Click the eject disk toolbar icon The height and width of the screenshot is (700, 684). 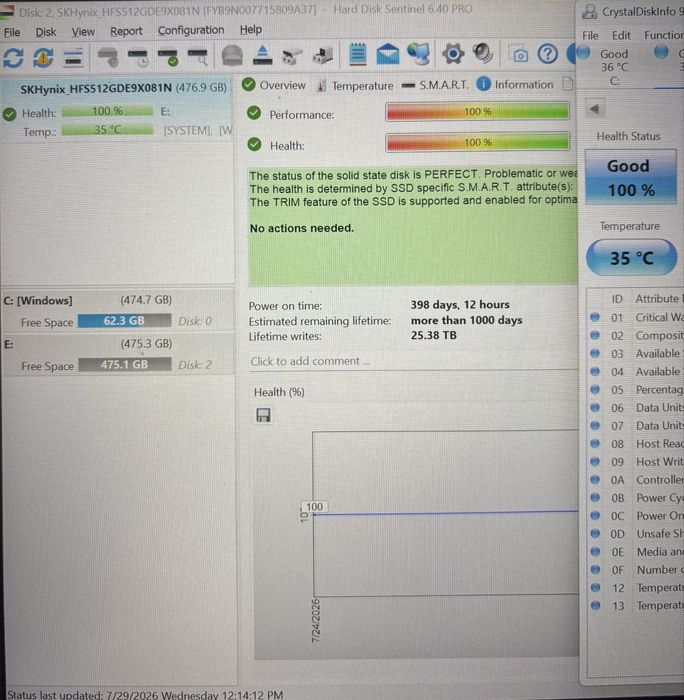[x=263, y=55]
